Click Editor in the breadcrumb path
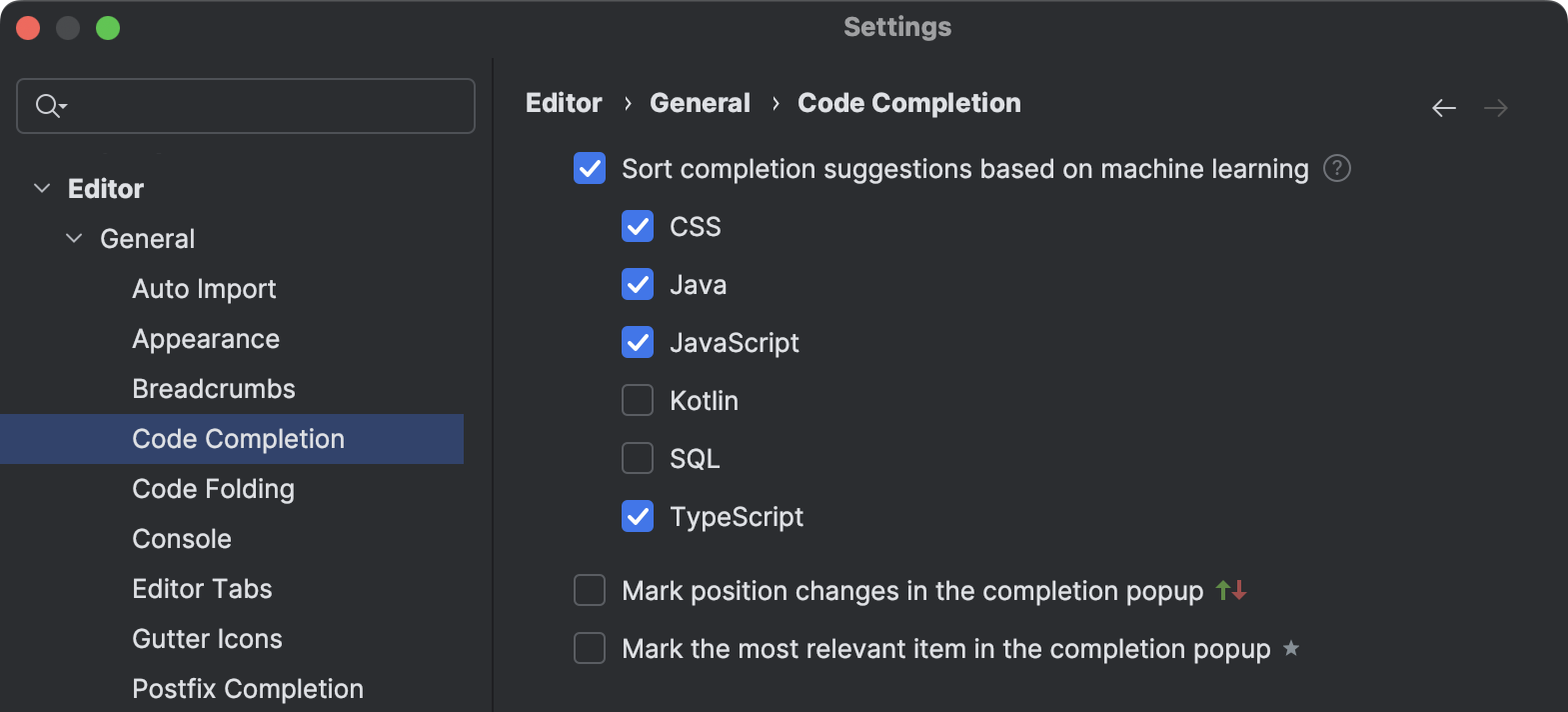 (563, 102)
